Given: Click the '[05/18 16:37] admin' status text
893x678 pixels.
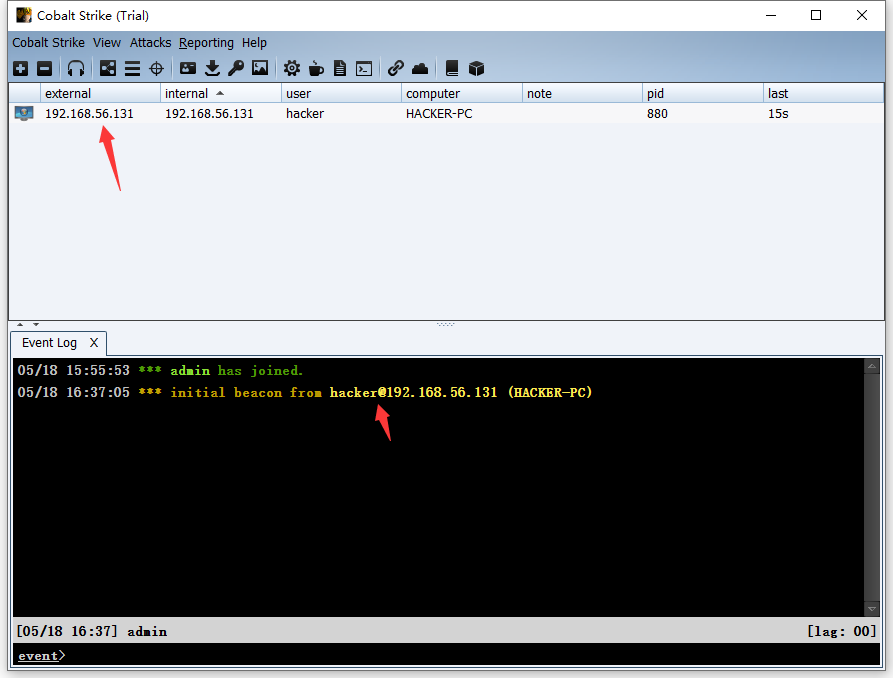Looking at the screenshot, I should click(x=92, y=631).
